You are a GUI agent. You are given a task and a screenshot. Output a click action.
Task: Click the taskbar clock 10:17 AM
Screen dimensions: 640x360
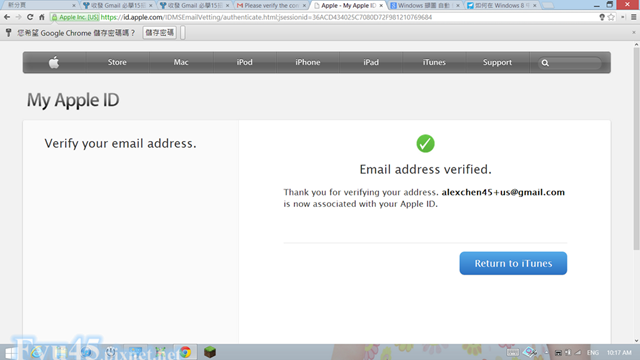point(619,353)
